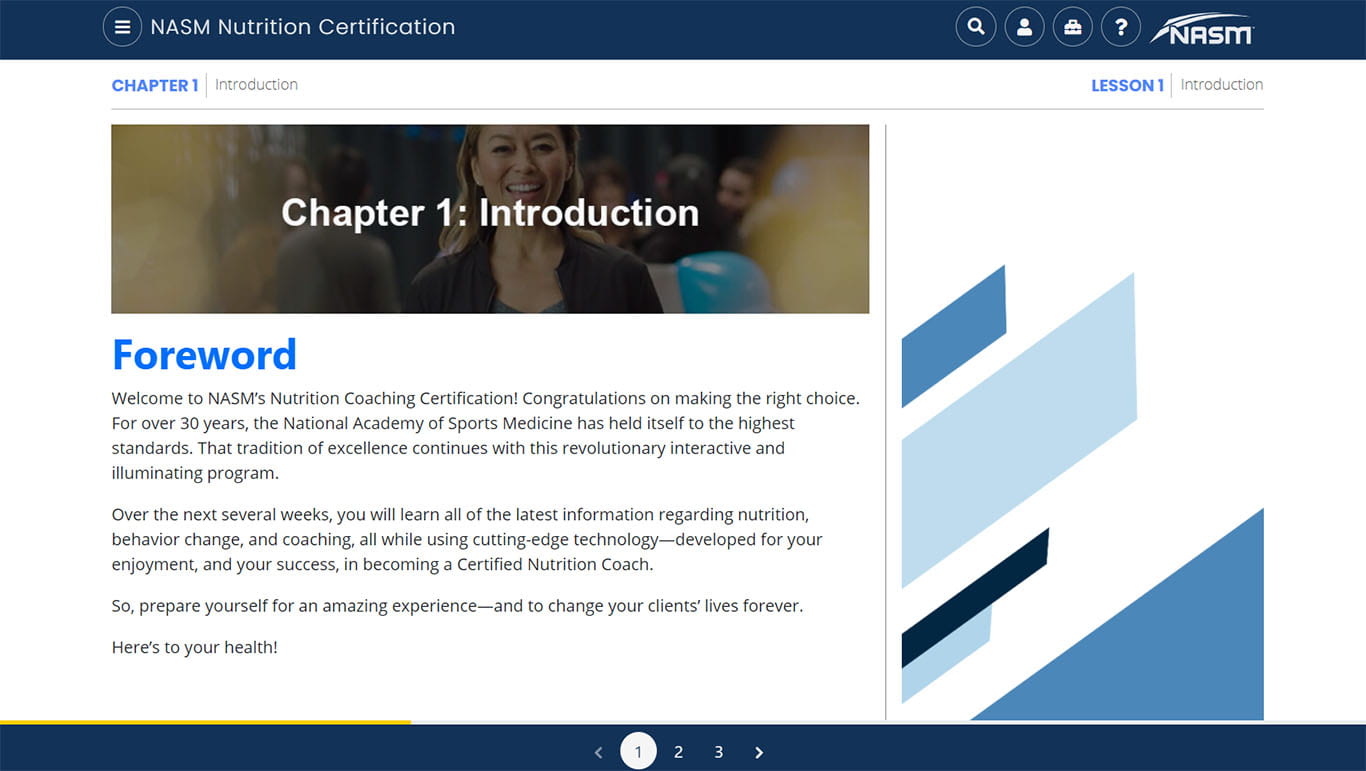Screen dimensions: 1366x771
Task: Select page 1 in pagination
Action: pyautogui.click(x=638, y=751)
